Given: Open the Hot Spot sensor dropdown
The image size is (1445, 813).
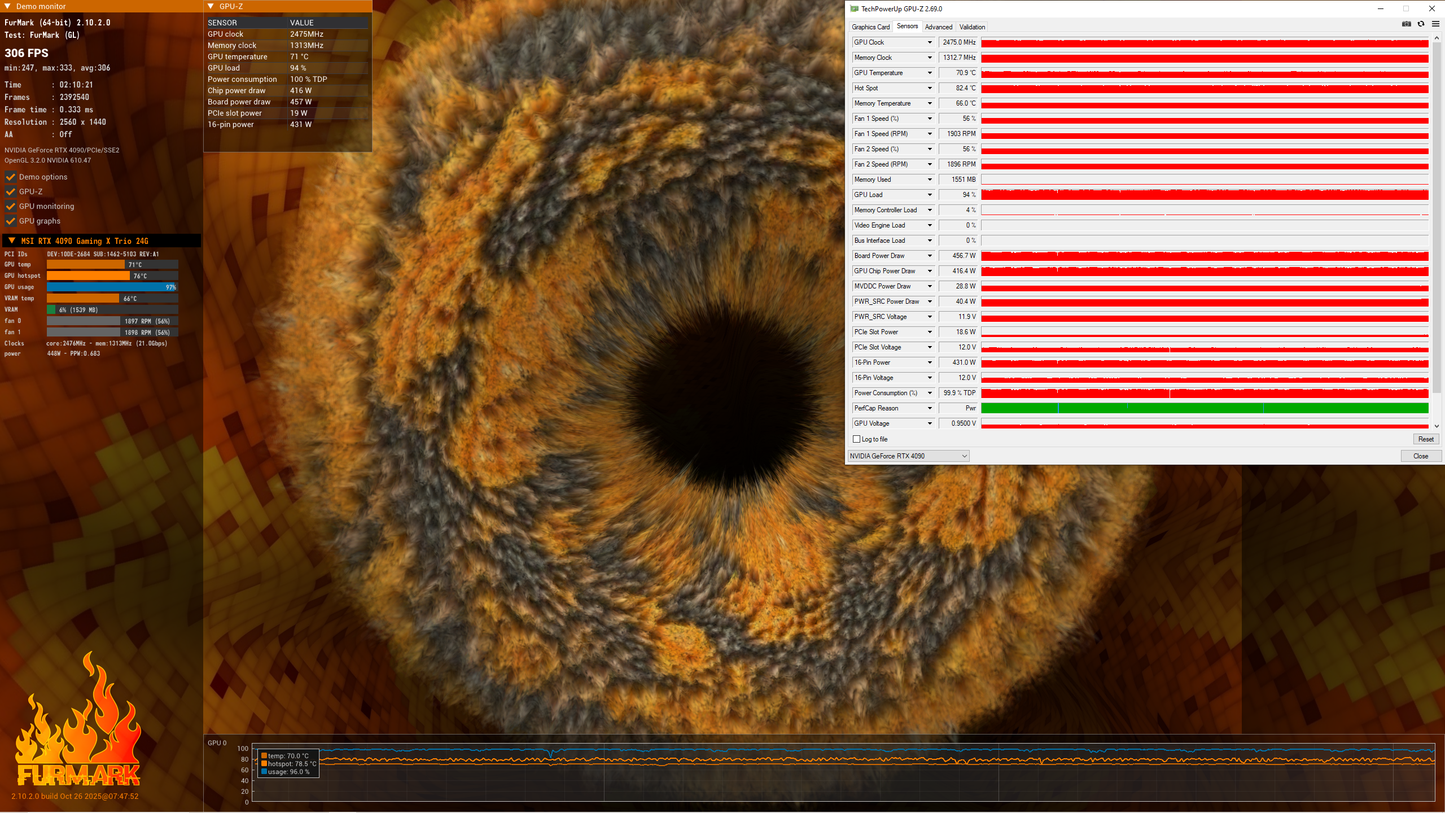Looking at the screenshot, I should (x=930, y=88).
